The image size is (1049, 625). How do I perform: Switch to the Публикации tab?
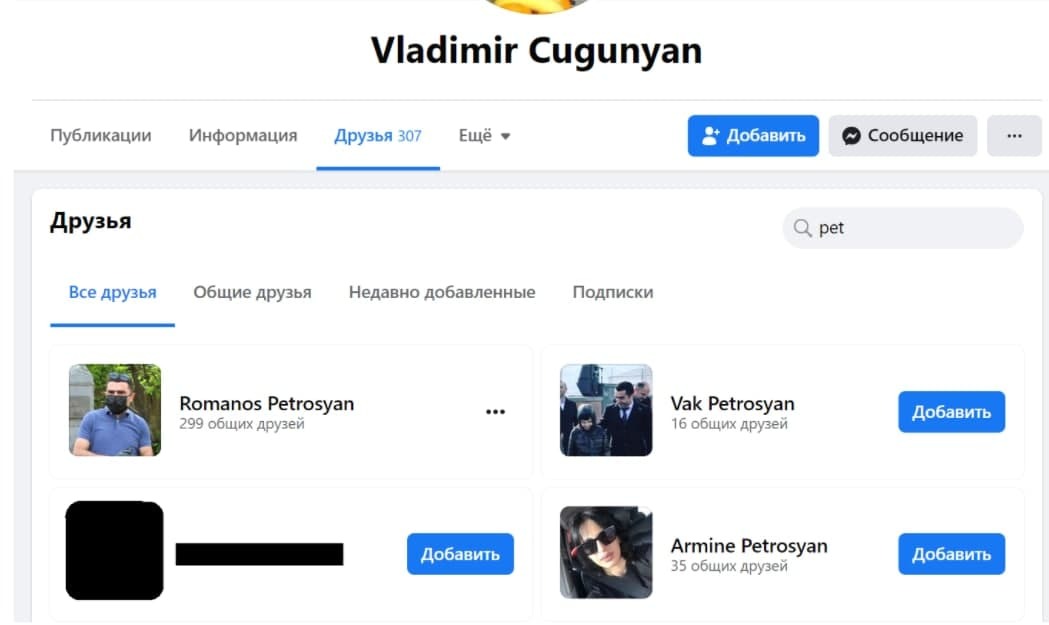[101, 136]
